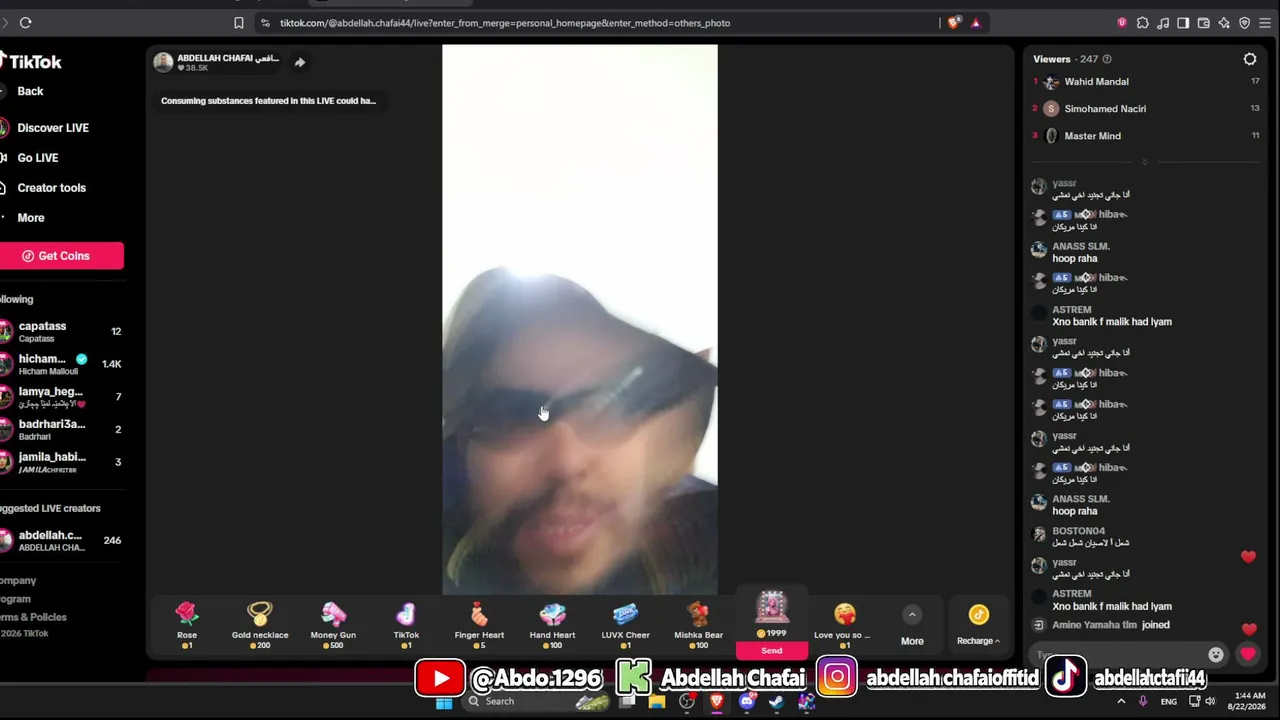Reload the TikTok live page
The image size is (1280, 720).
pos(25,22)
